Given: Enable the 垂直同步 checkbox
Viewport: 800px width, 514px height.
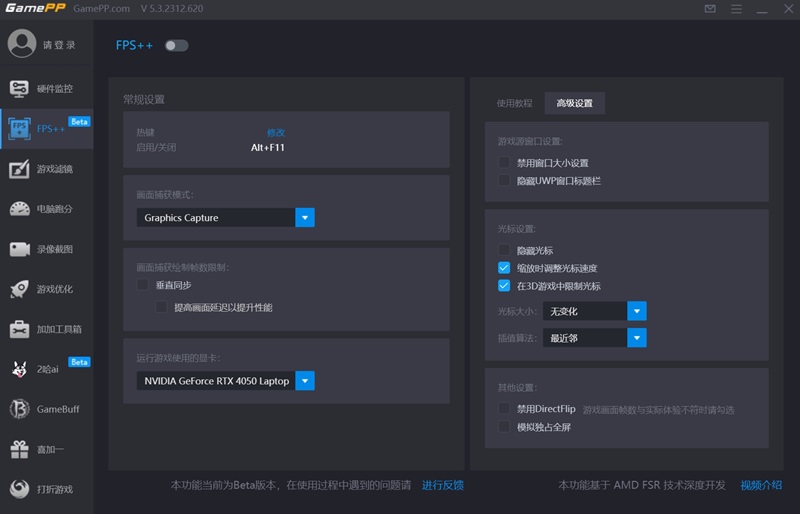Looking at the screenshot, I should (142, 284).
